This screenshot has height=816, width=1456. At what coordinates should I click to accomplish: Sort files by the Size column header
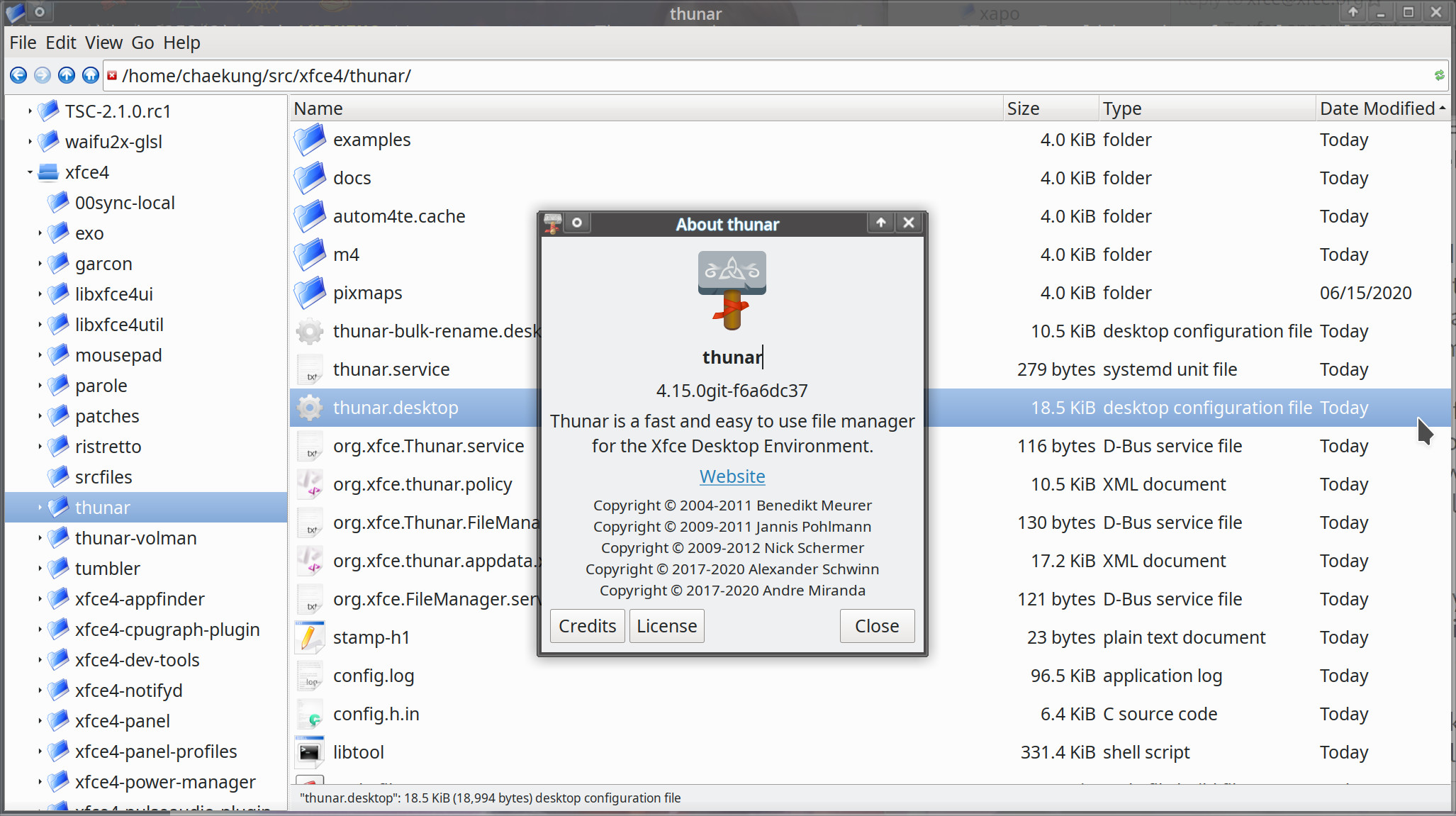pos(1051,108)
